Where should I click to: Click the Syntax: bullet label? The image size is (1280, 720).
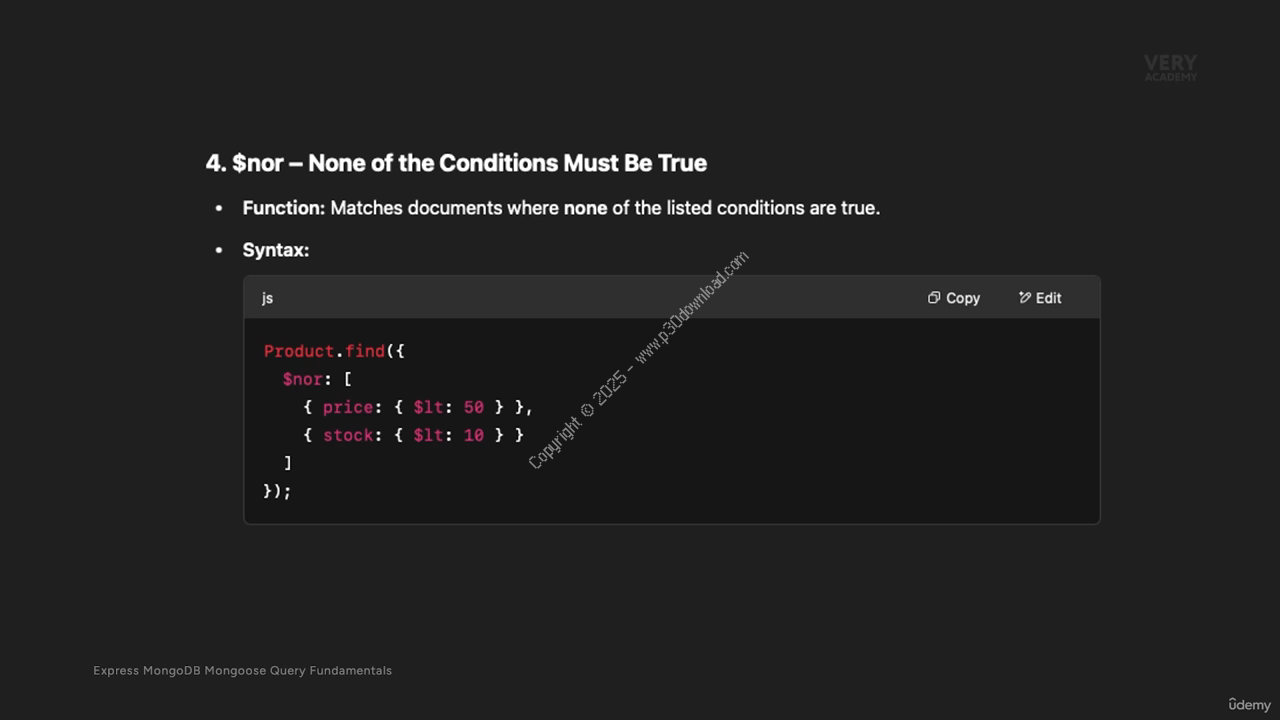(276, 250)
